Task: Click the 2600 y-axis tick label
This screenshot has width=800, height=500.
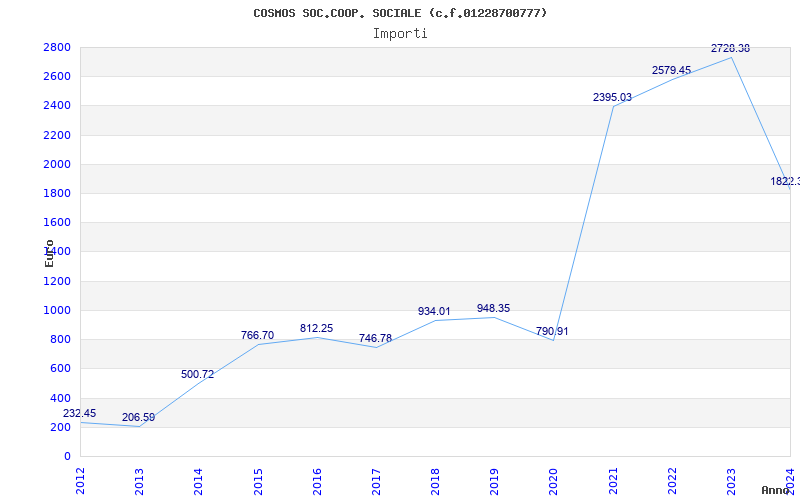Action: tap(57, 77)
